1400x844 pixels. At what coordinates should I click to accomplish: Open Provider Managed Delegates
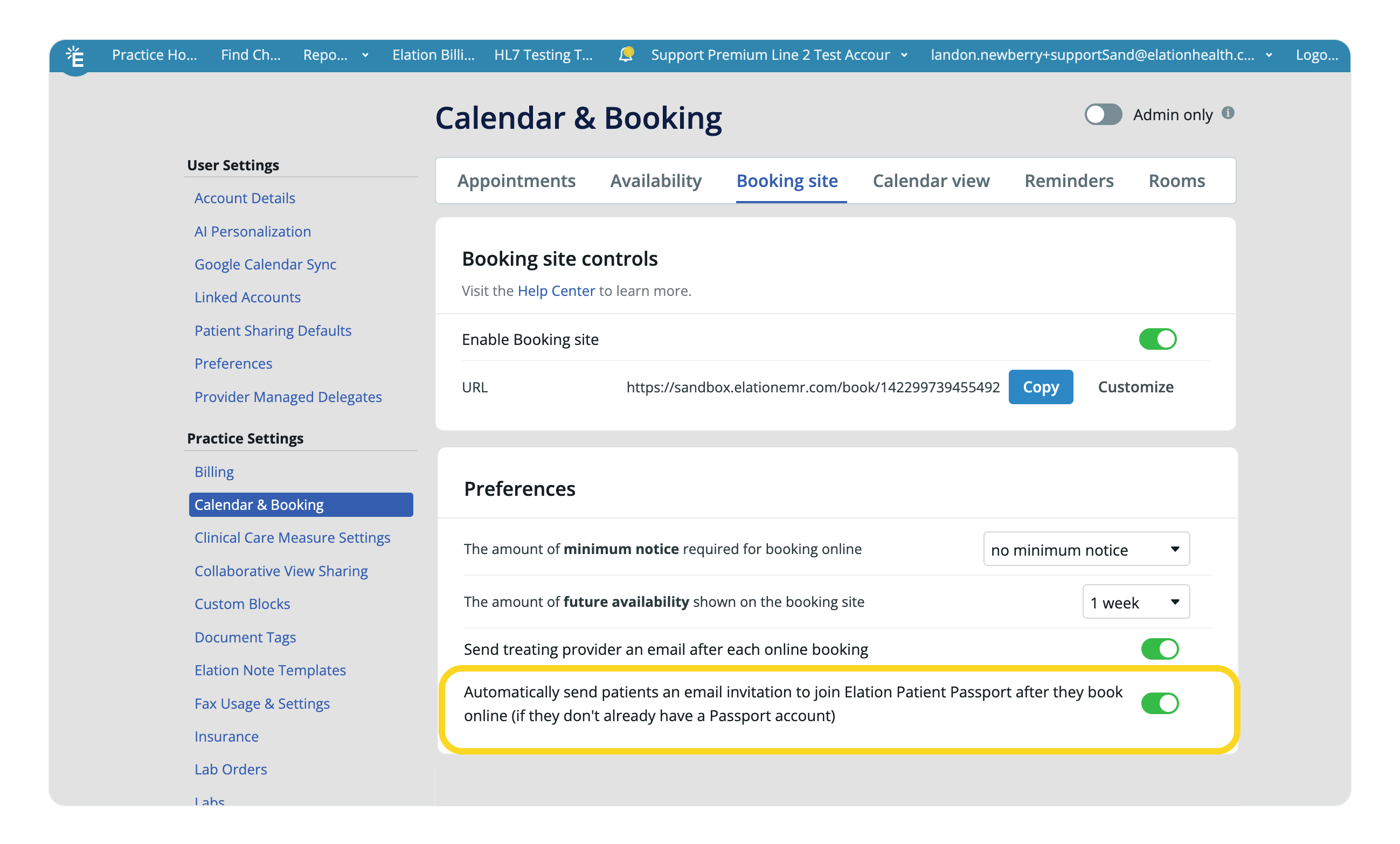288,397
